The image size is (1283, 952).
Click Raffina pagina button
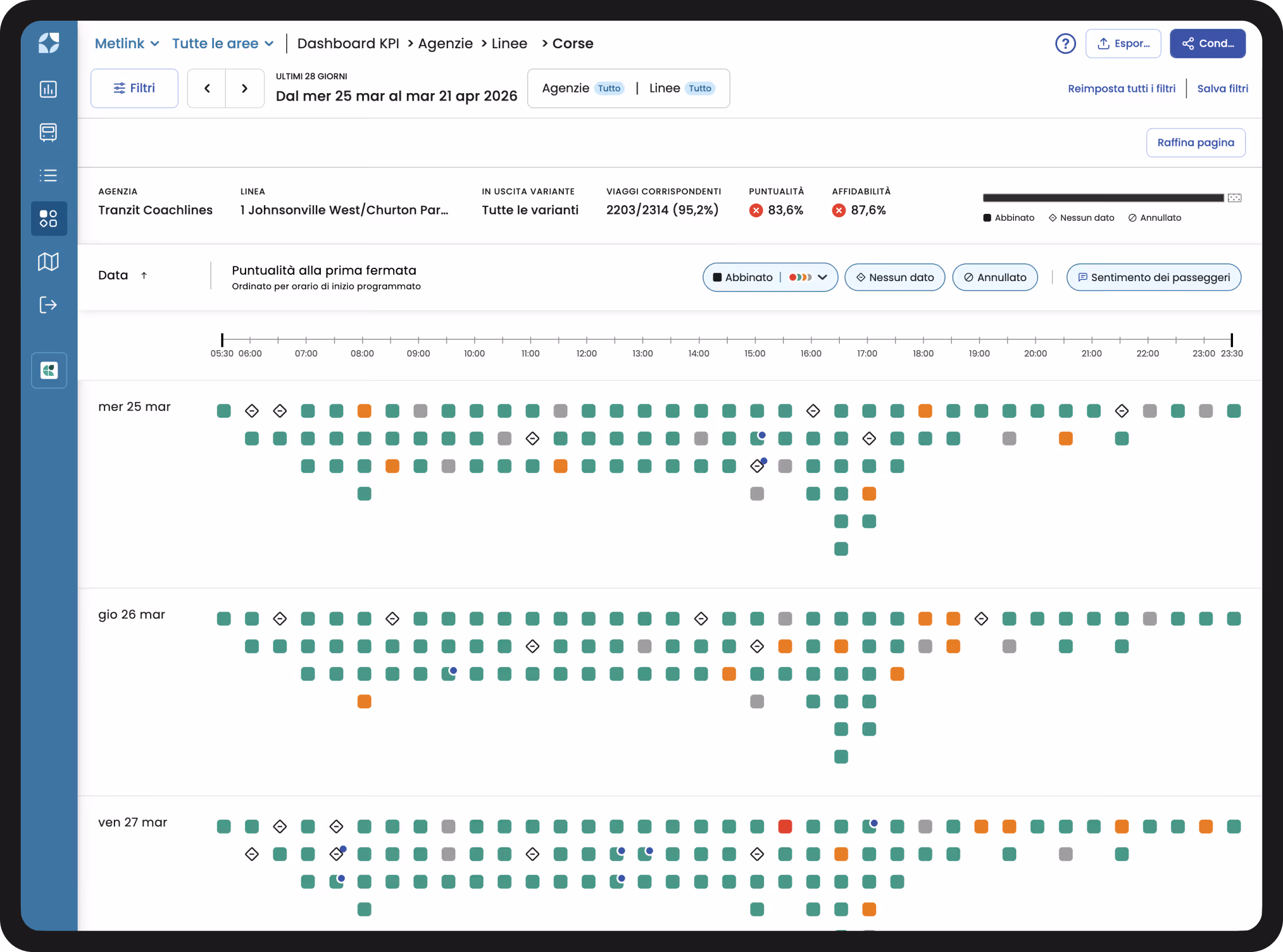pos(1196,143)
